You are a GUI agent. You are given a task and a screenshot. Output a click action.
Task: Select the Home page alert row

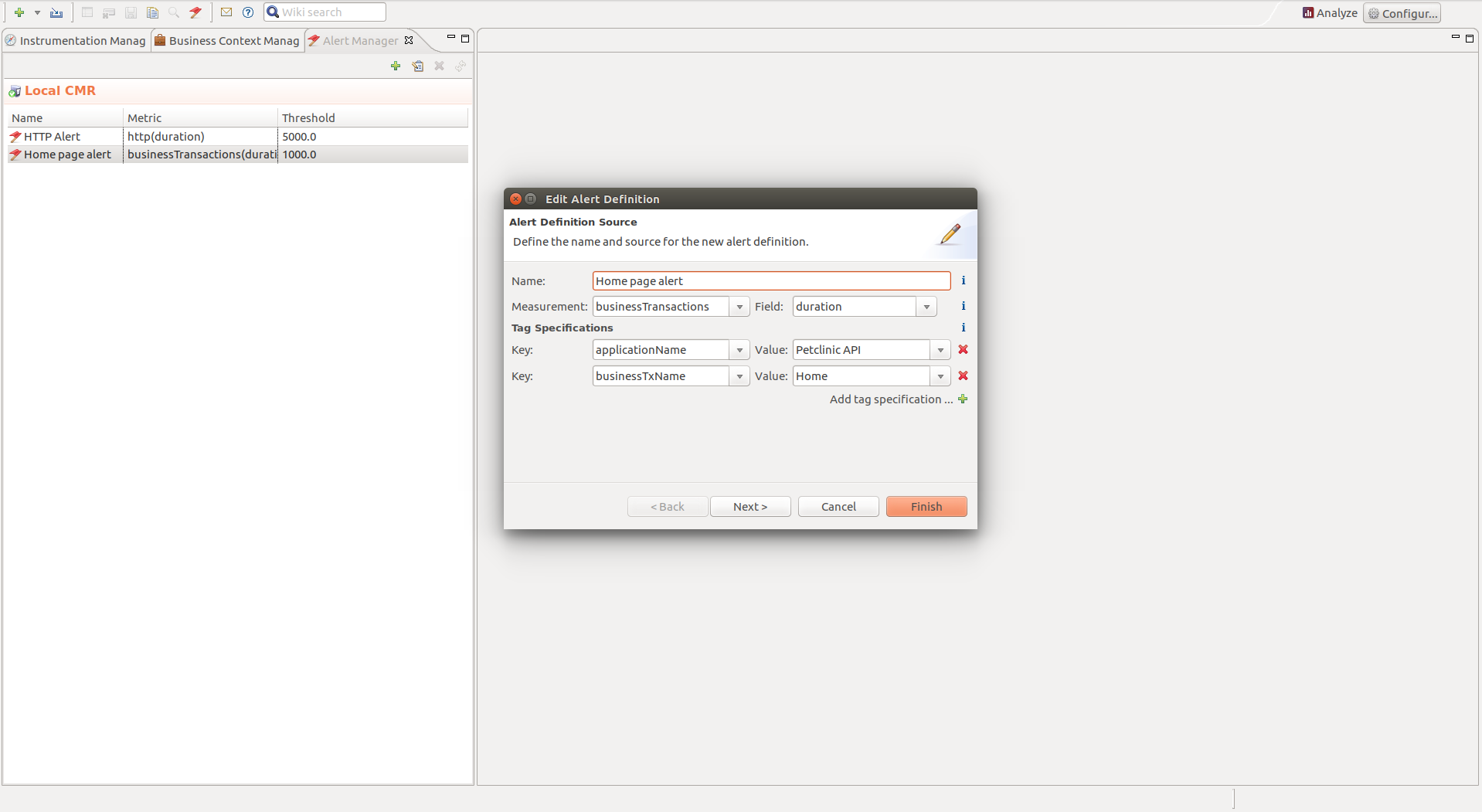click(x=237, y=155)
